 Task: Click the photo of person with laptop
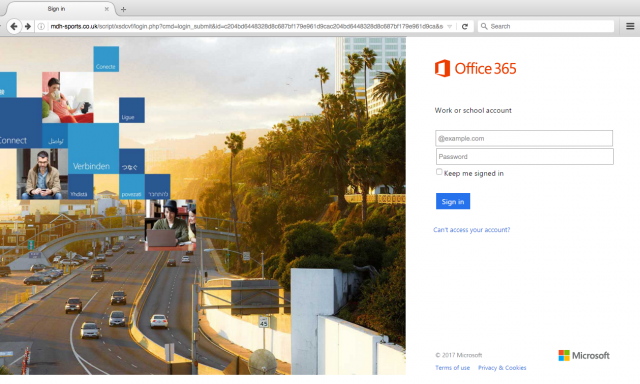coord(171,225)
